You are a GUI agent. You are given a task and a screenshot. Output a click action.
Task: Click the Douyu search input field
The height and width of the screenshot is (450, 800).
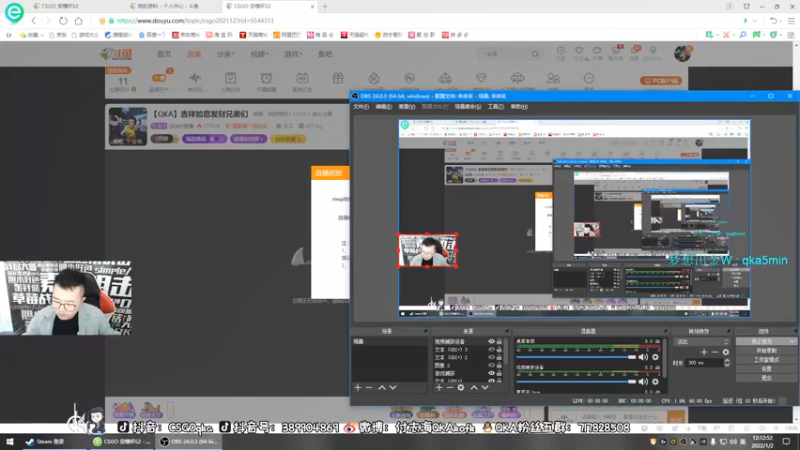pos(504,54)
